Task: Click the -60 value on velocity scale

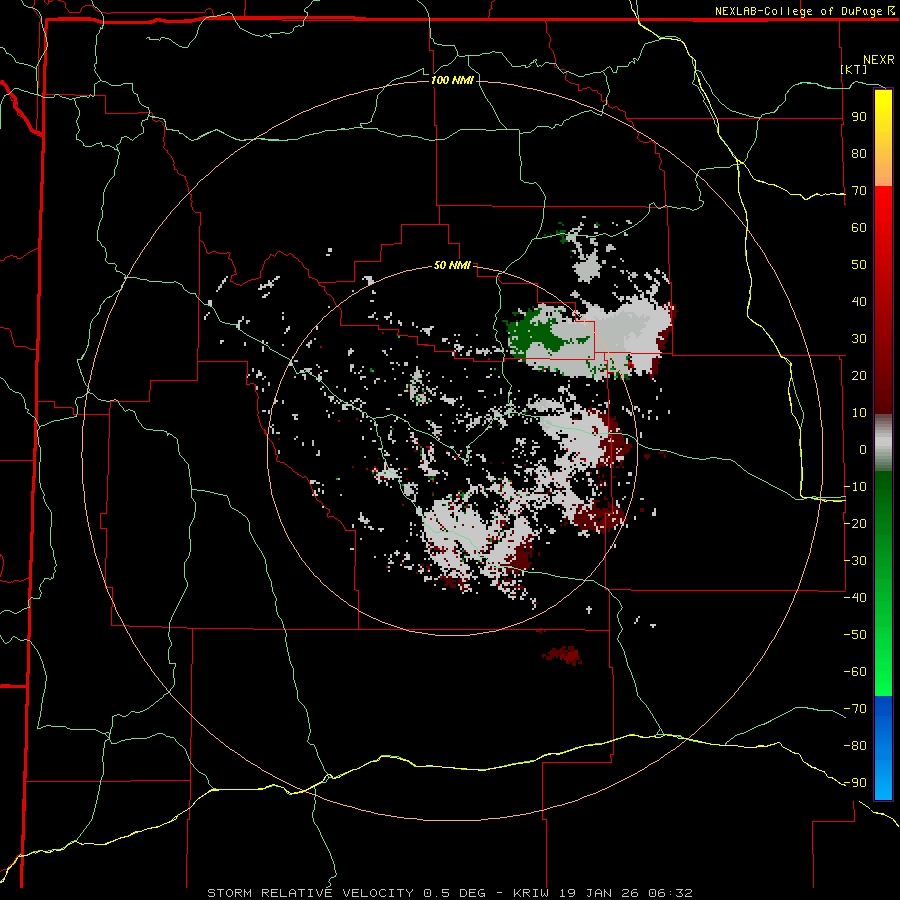Action: click(855, 672)
